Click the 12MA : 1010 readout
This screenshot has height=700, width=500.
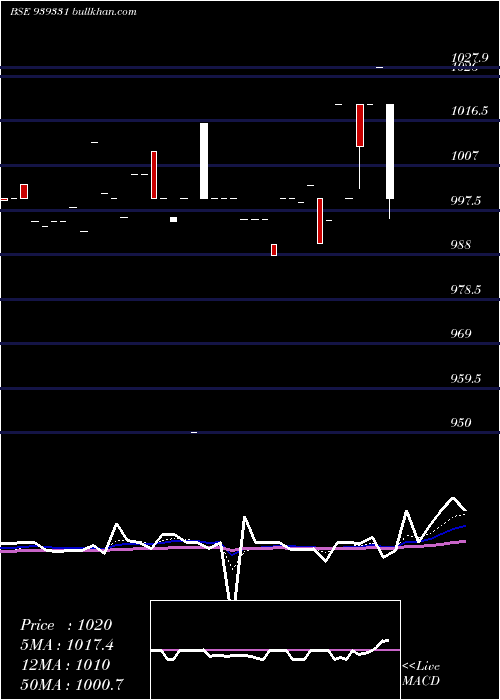65,665
